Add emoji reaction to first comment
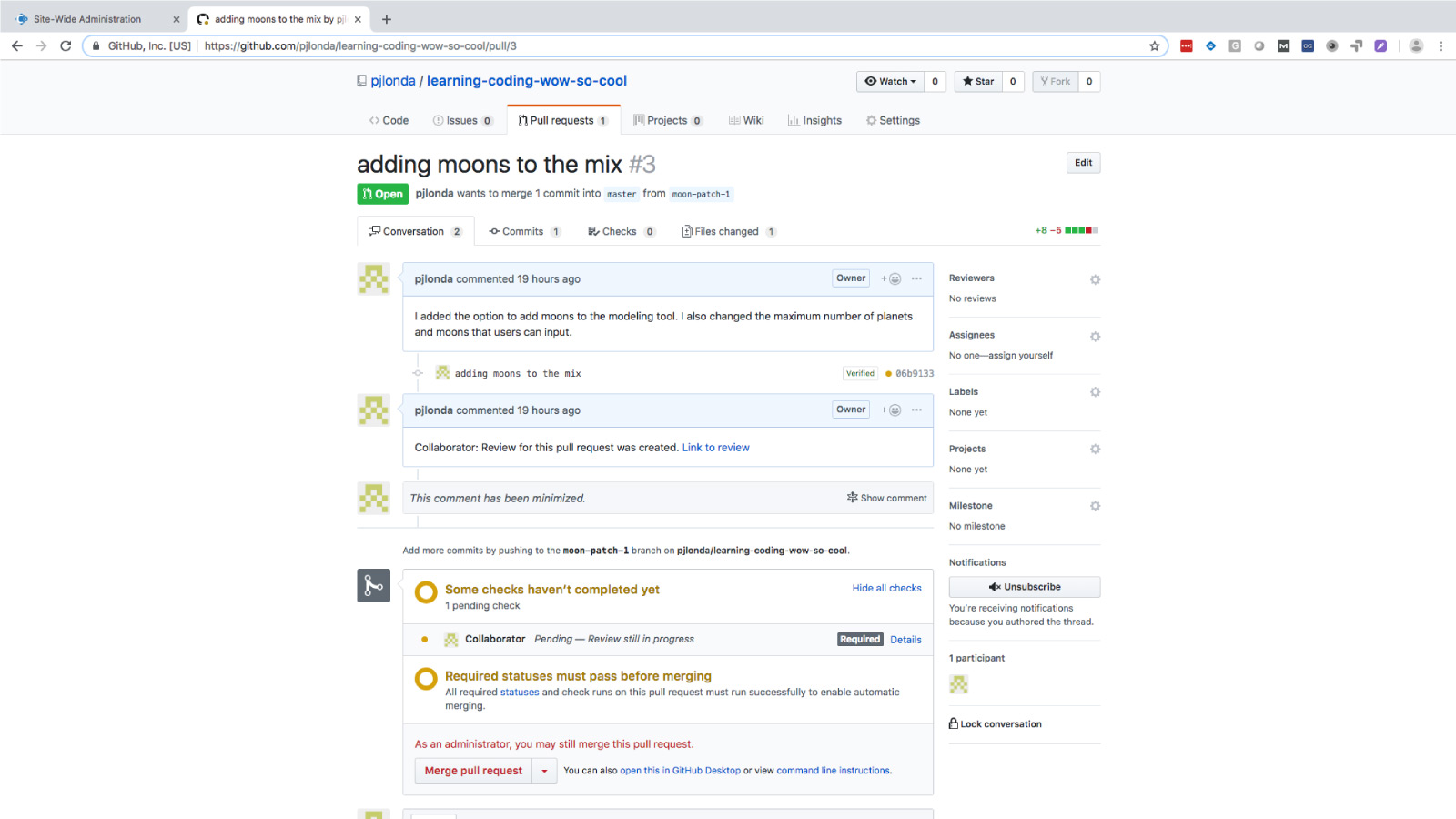Image resolution: width=1456 pixels, height=819 pixels. [x=891, y=279]
